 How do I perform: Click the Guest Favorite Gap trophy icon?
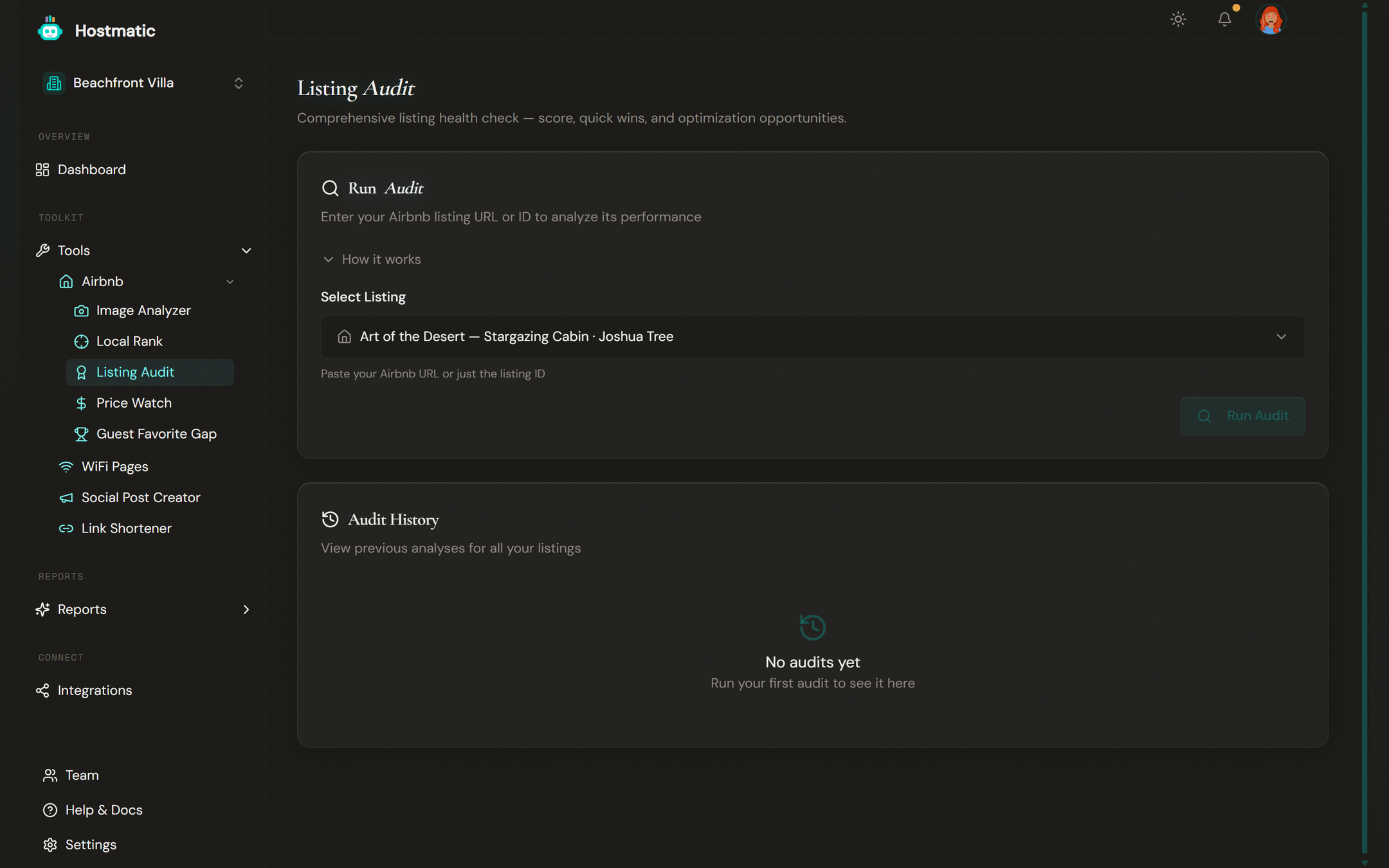(x=81, y=434)
